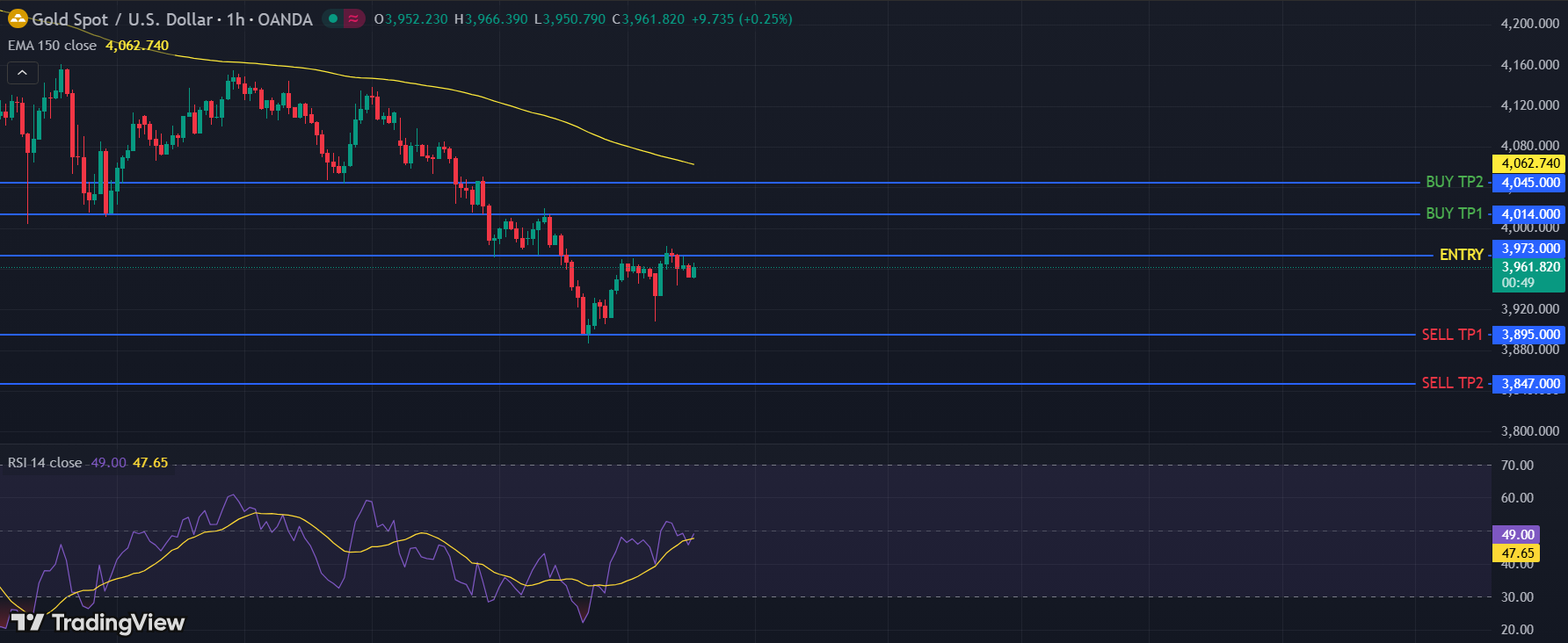Click the 3,847.000 blue price tag
Screen dimensions: 1568x643
point(1530,384)
